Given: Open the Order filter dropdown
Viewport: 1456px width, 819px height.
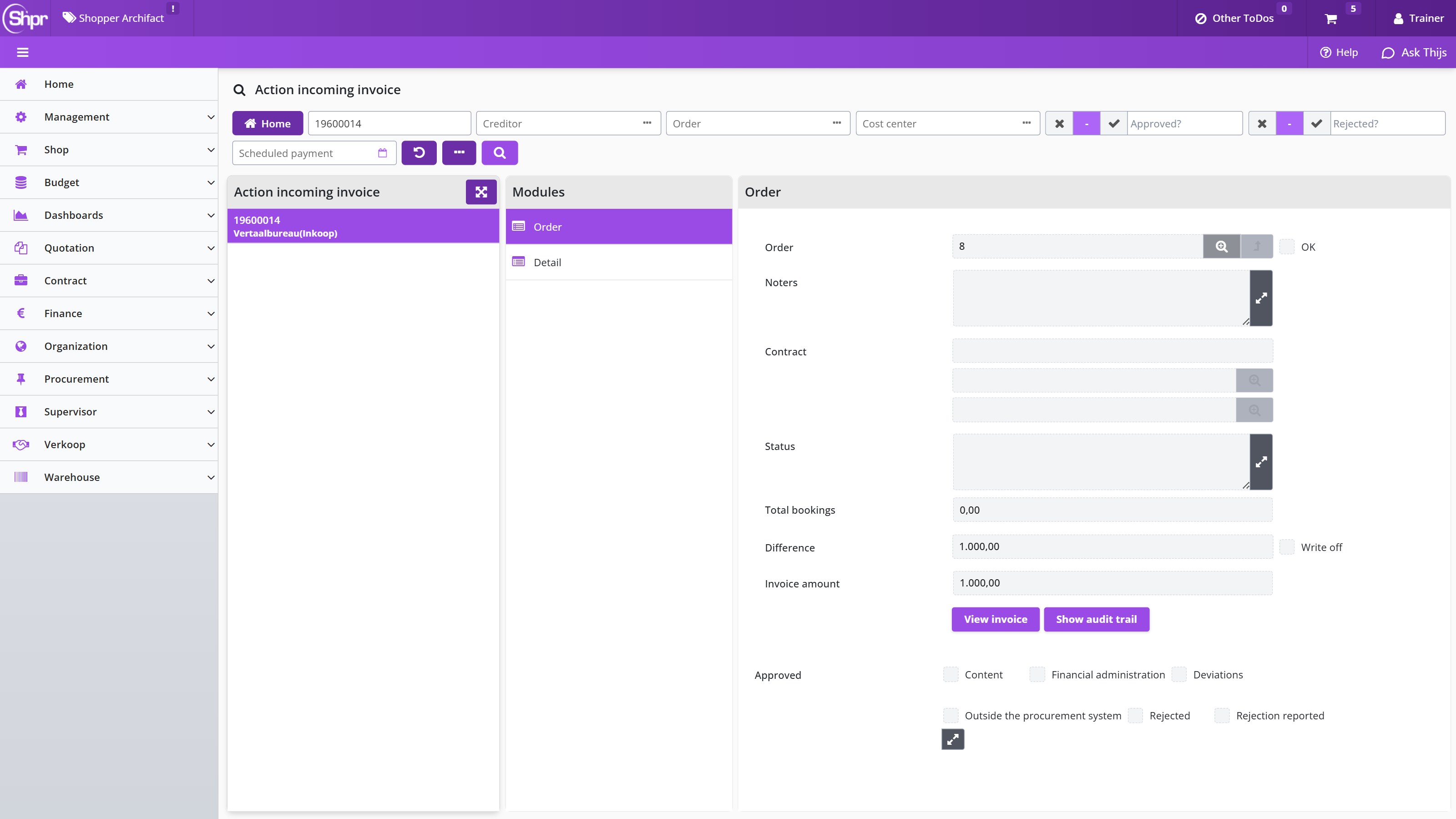Looking at the screenshot, I should coord(837,123).
